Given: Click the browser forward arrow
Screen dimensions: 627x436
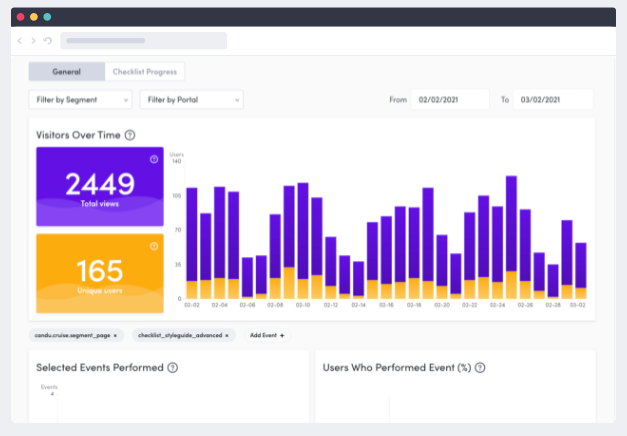Looking at the screenshot, I should tap(33, 41).
